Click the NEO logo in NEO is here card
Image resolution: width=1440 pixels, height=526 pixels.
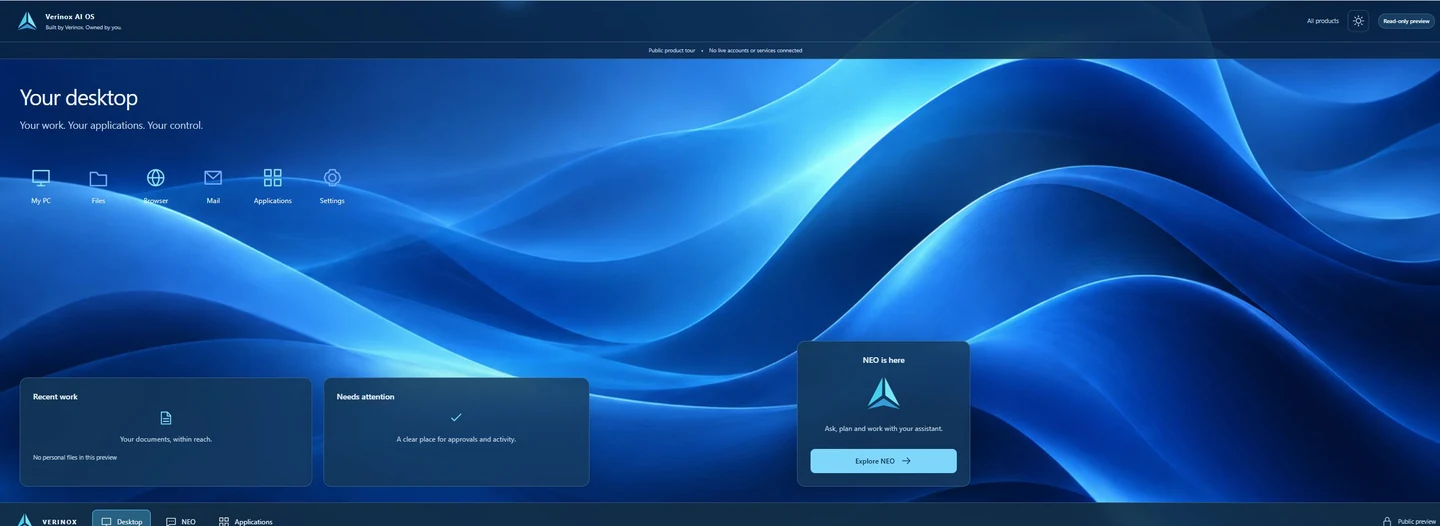[x=883, y=393]
